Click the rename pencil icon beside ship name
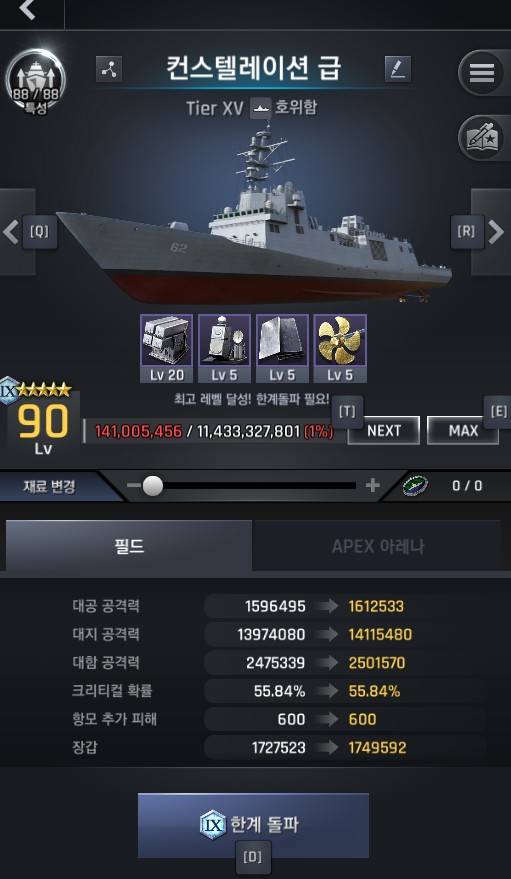 pyautogui.click(x=398, y=70)
